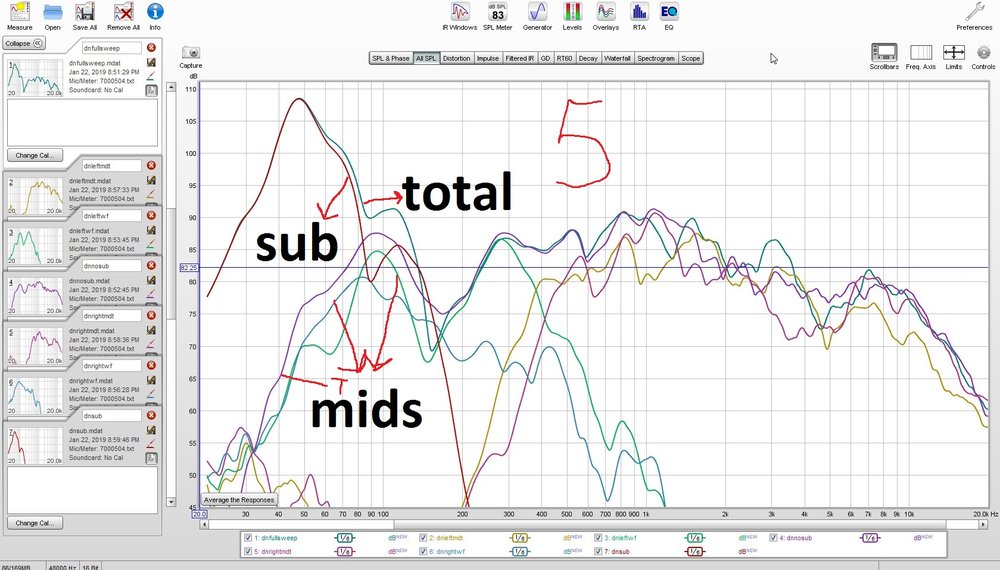
Task: Collapse the measurements panel
Action: pos(24,43)
